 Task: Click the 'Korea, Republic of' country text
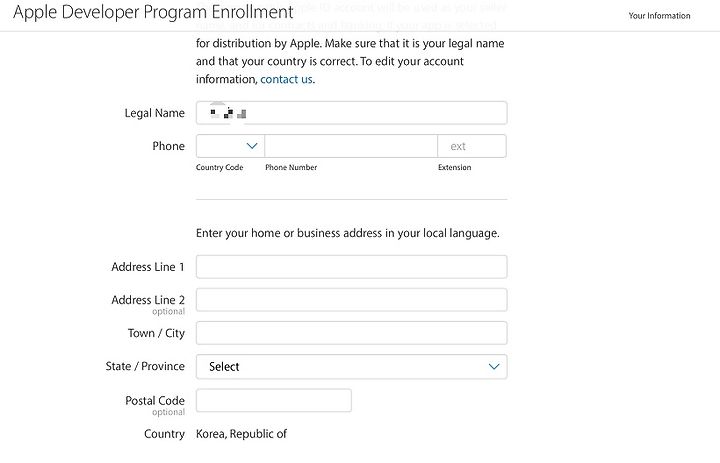(241, 434)
